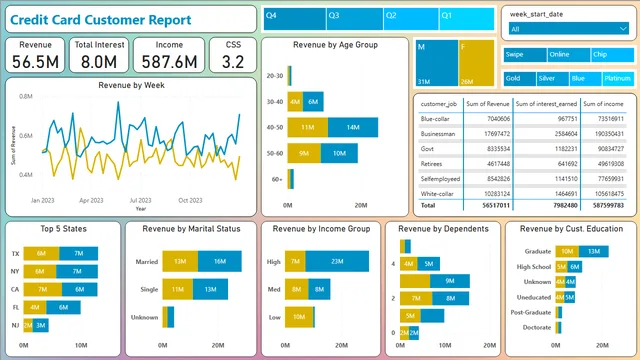640x360 pixels.
Task: Click the Married 16M blue bar
Action: pos(220,261)
